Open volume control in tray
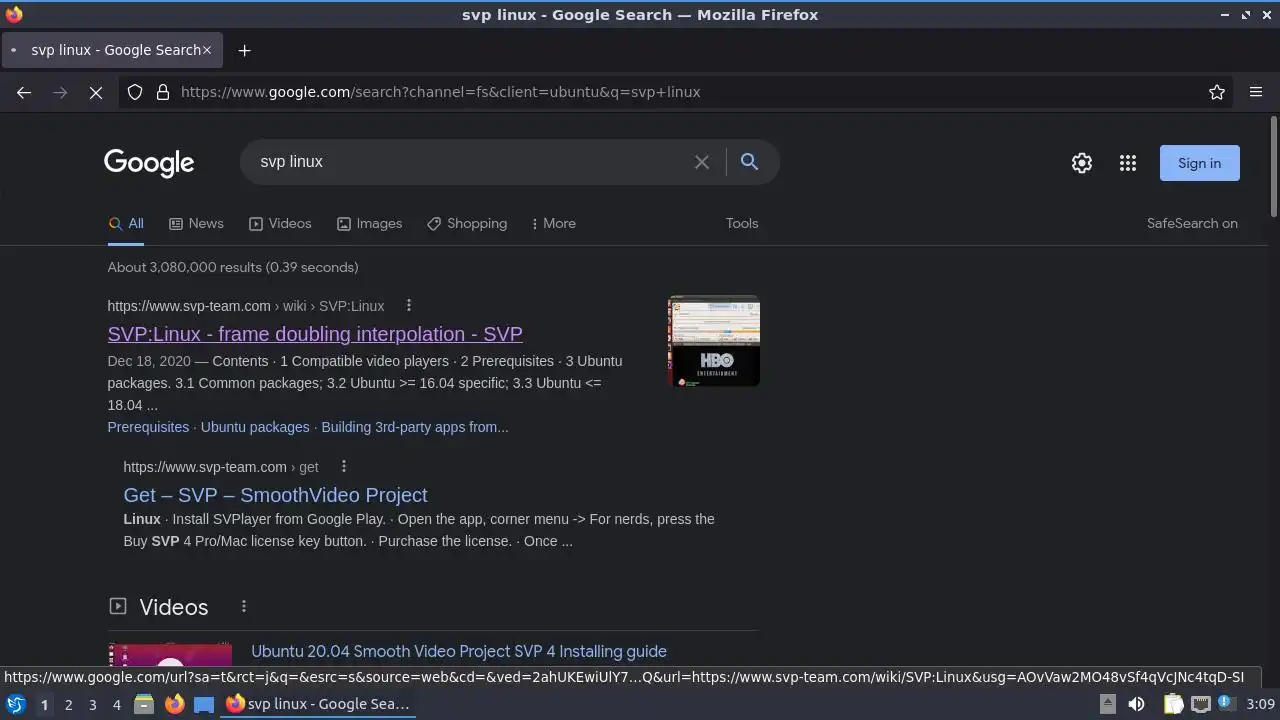The image size is (1280, 720). pos(1136,704)
